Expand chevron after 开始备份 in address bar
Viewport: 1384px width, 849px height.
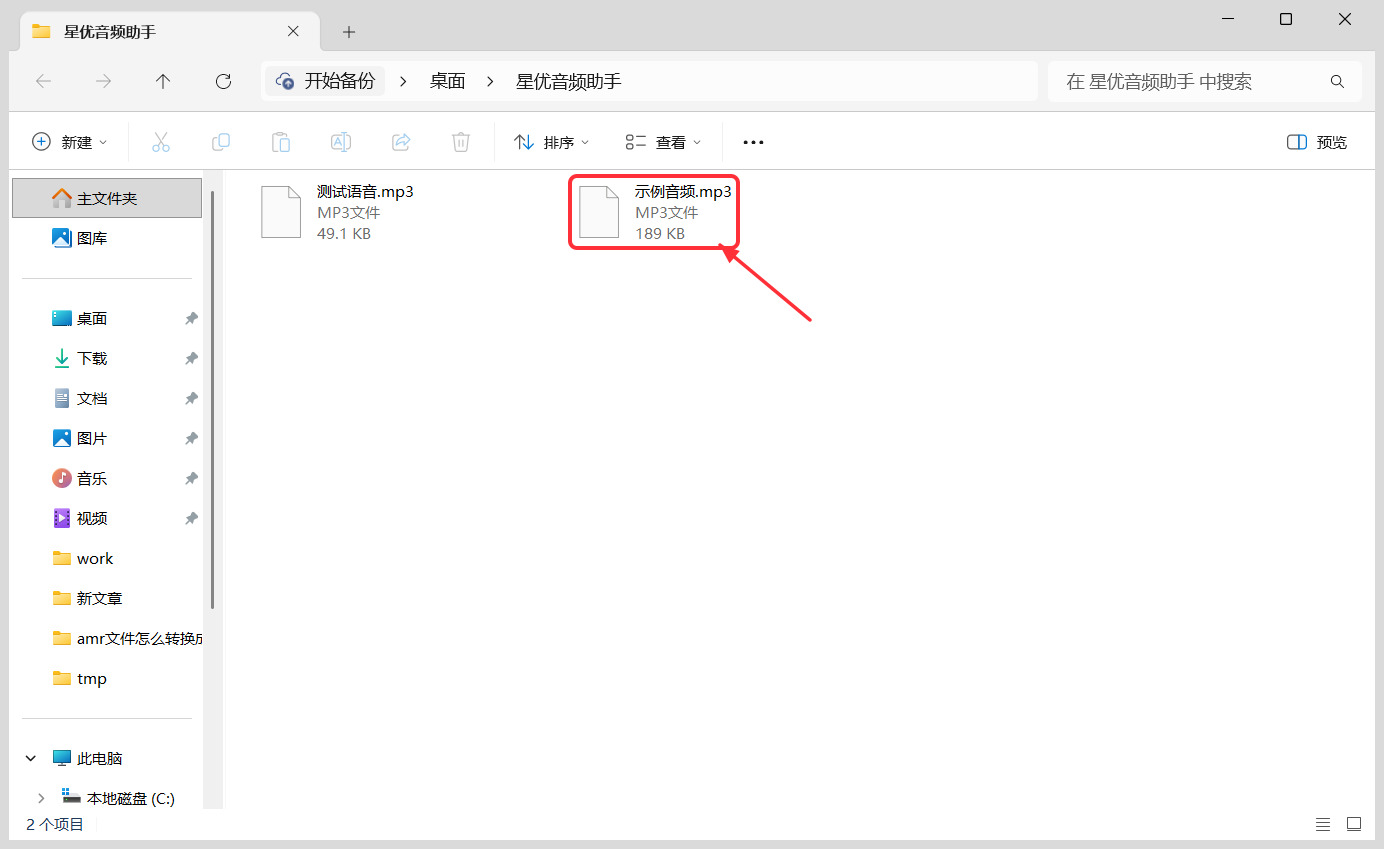tap(403, 82)
